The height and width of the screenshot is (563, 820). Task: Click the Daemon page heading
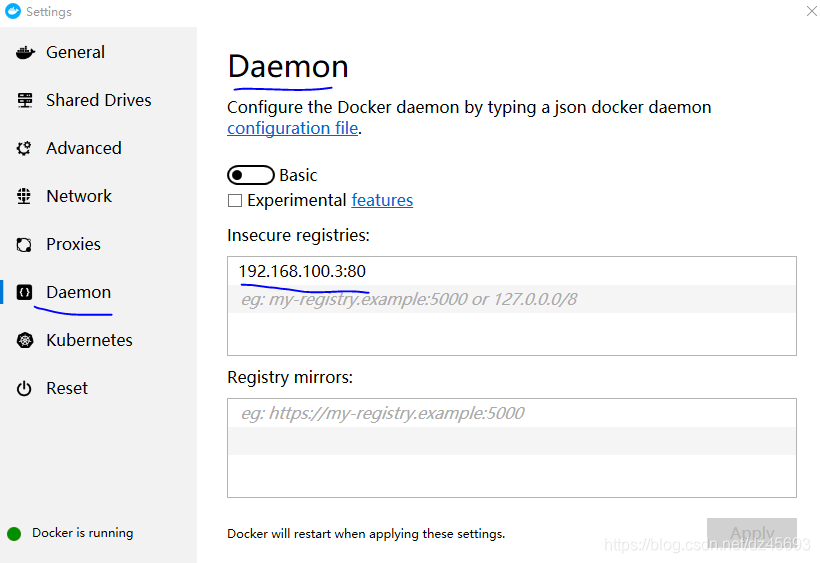point(288,66)
